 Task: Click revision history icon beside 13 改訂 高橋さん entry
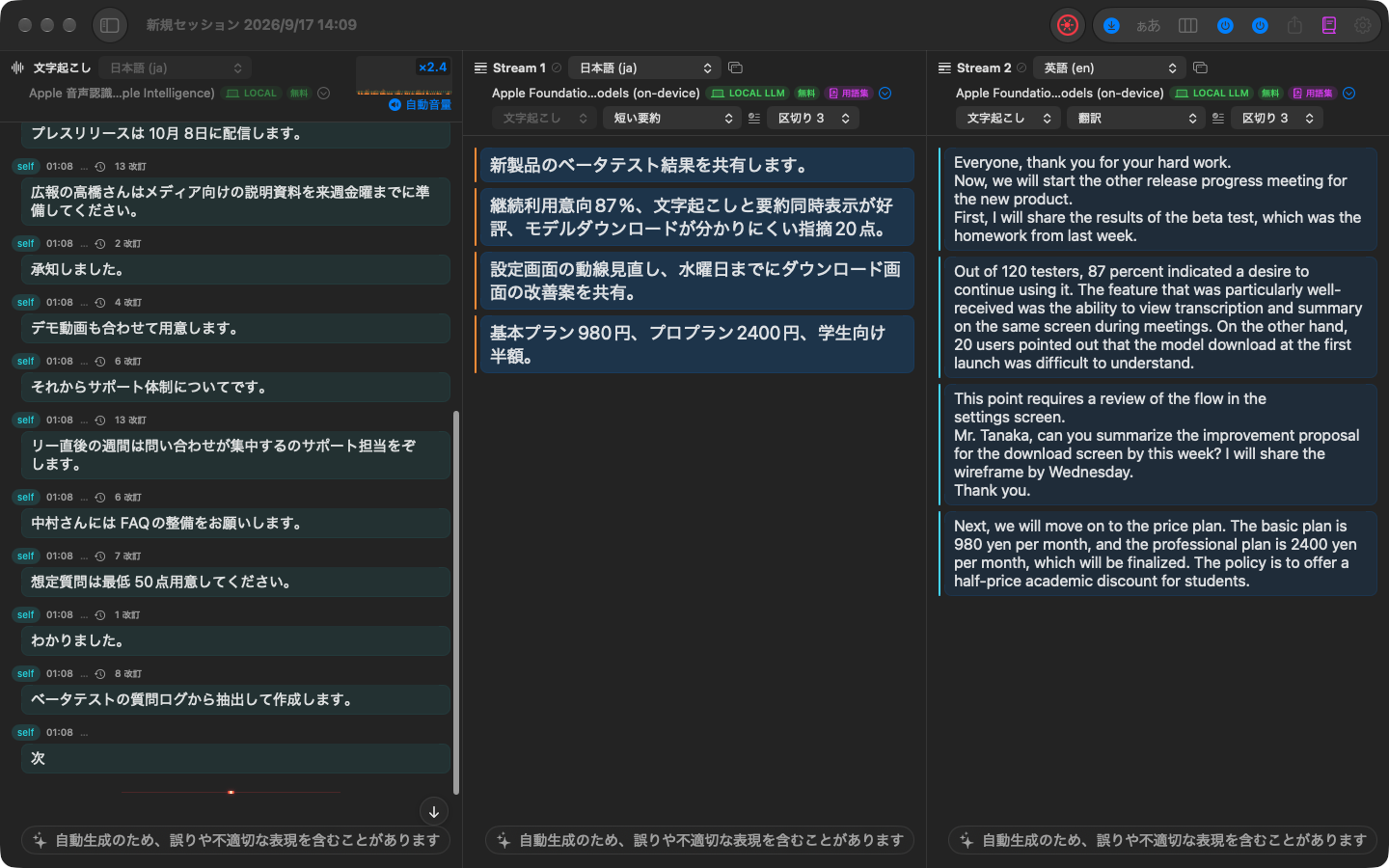coord(100,167)
